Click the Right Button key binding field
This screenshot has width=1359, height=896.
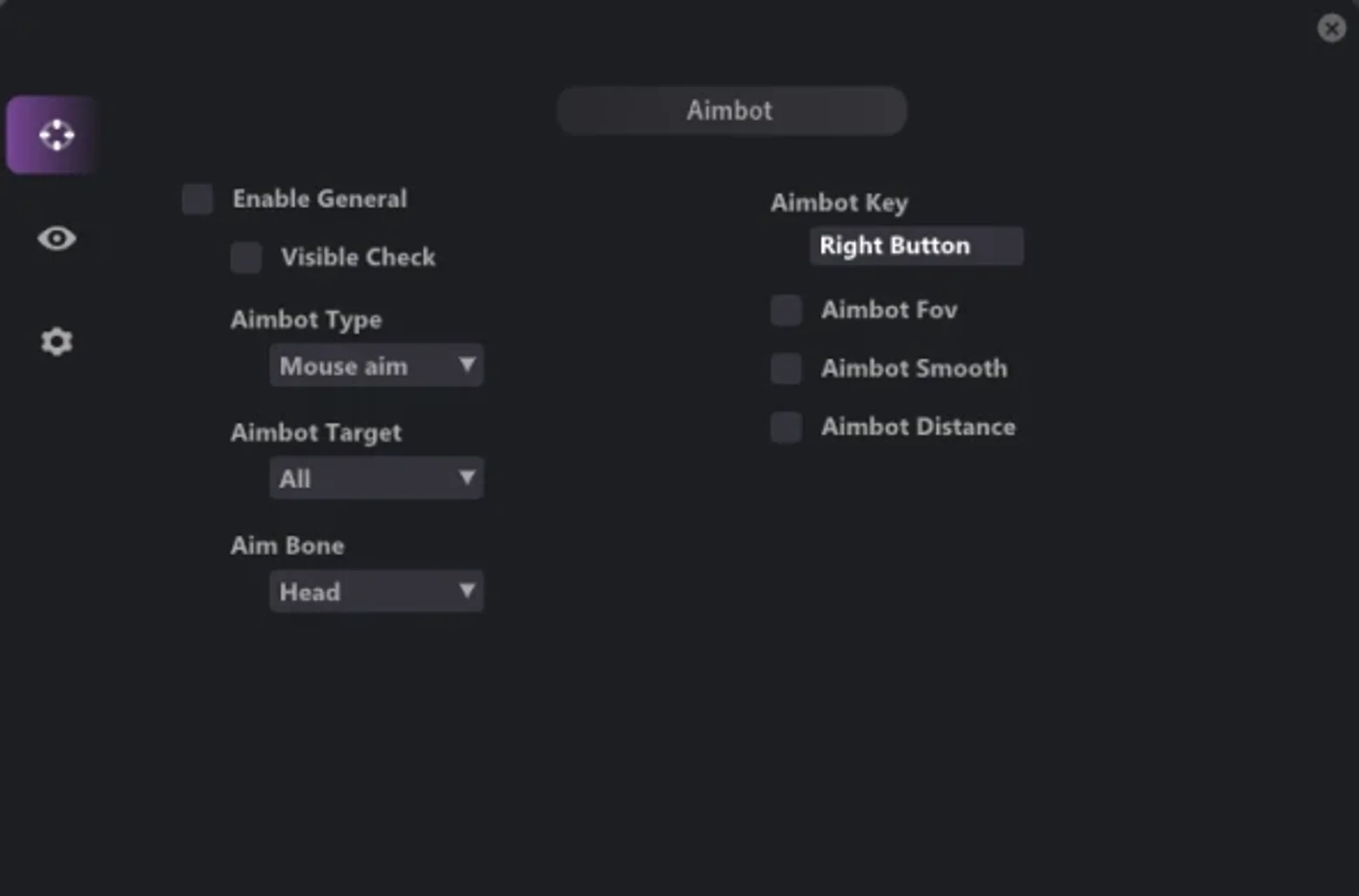[916, 246]
